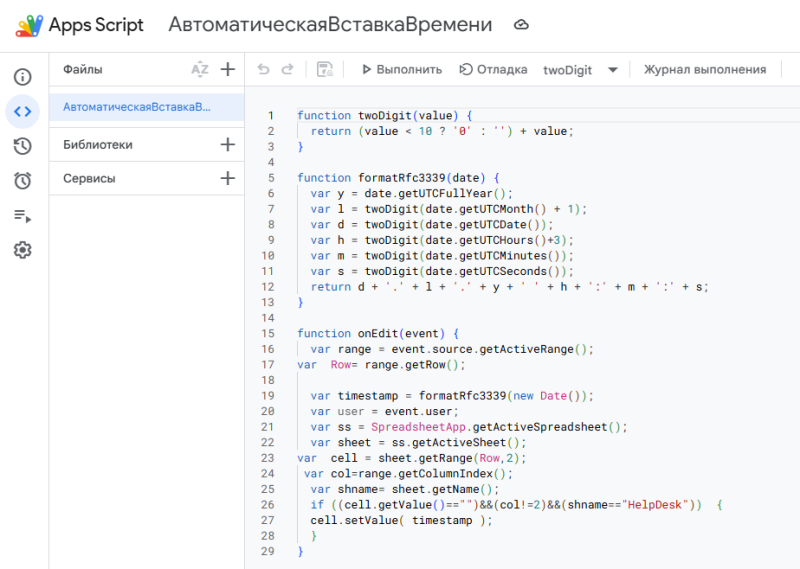Open the Editor code icon in sidebar
Viewport: 800px width, 569px height.
click(x=22, y=111)
